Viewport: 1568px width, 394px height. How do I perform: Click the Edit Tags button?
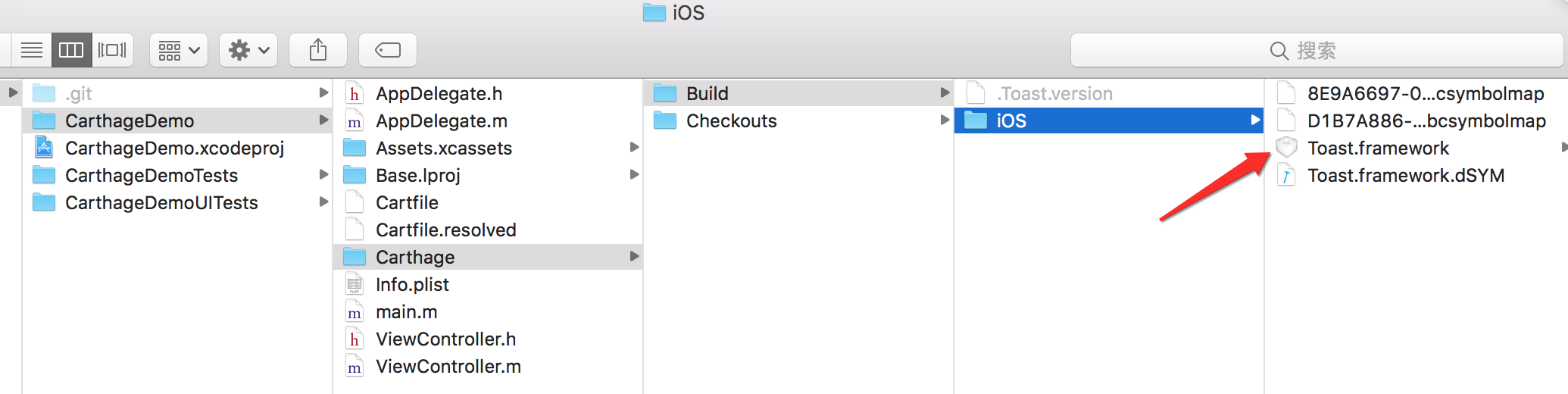[388, 51]
